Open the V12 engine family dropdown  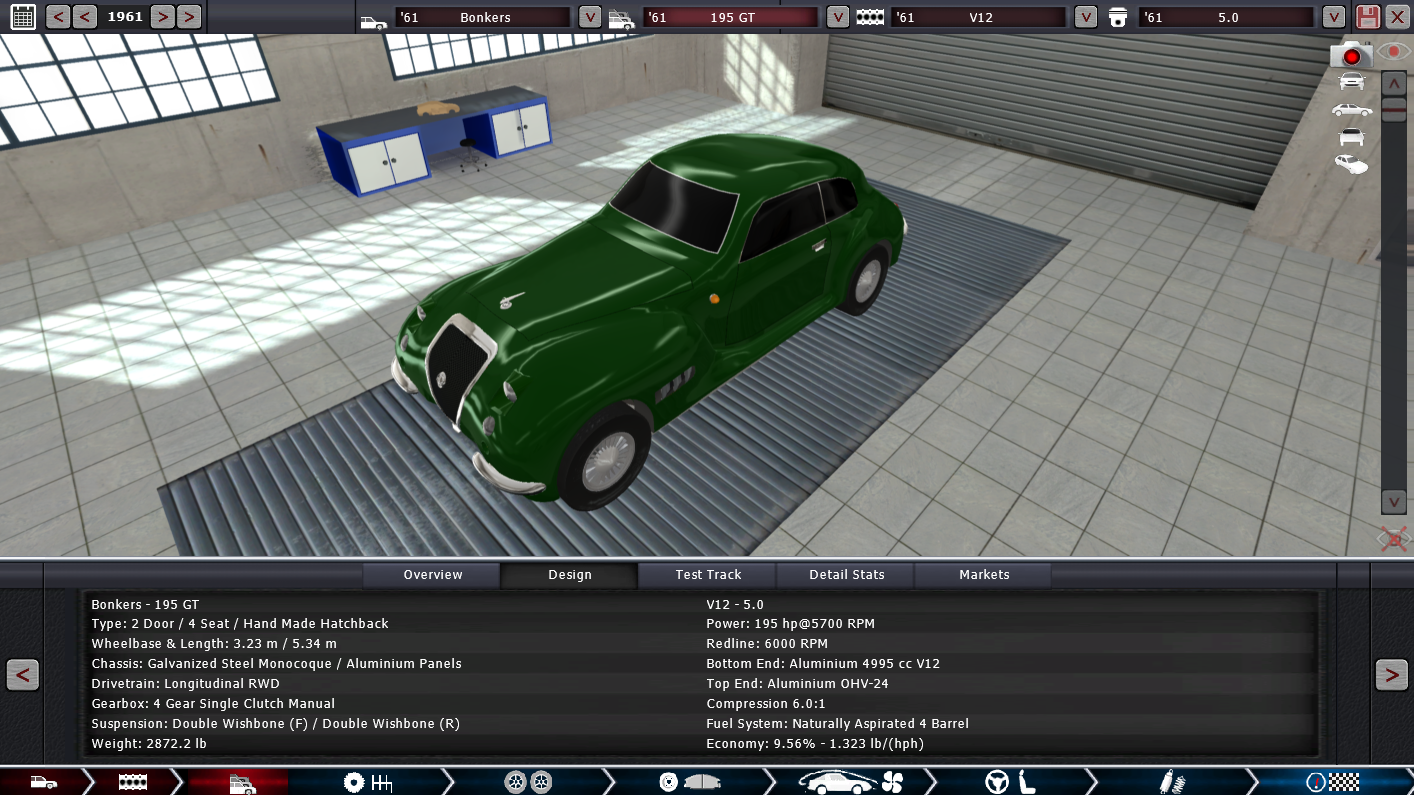tap(1085, 17)
